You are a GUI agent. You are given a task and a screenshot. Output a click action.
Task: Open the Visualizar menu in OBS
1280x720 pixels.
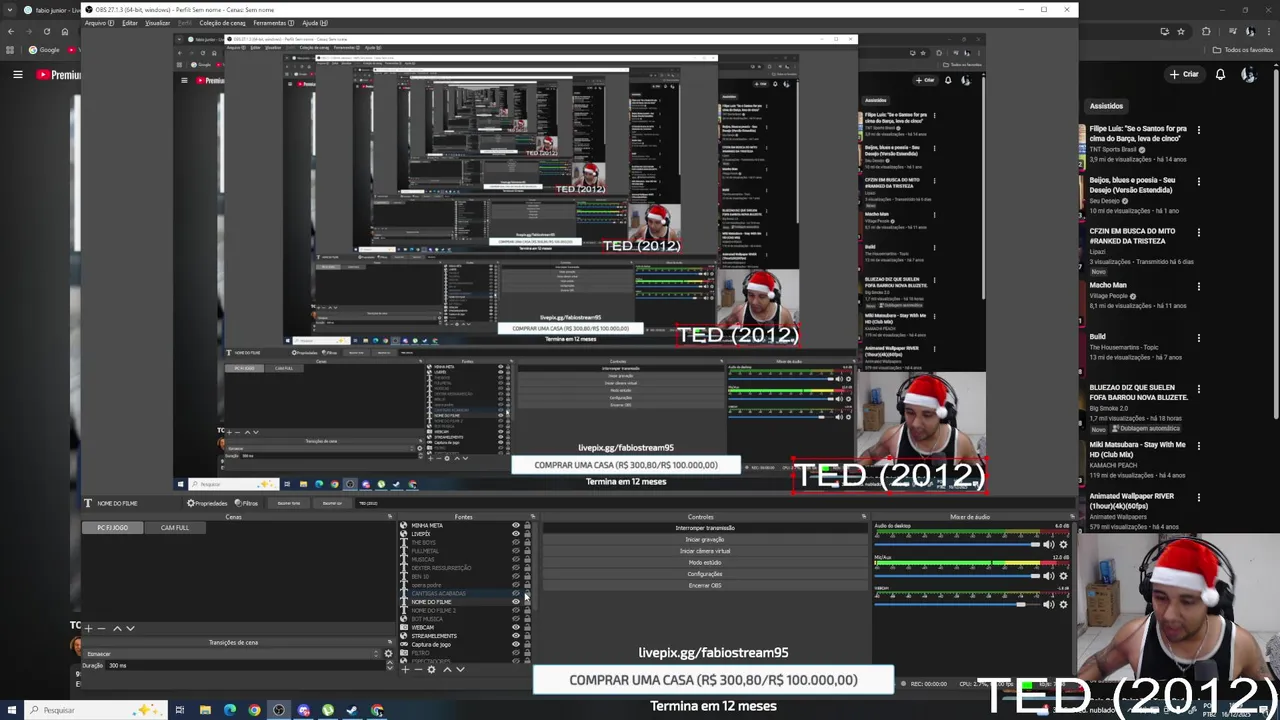[157, 22]
